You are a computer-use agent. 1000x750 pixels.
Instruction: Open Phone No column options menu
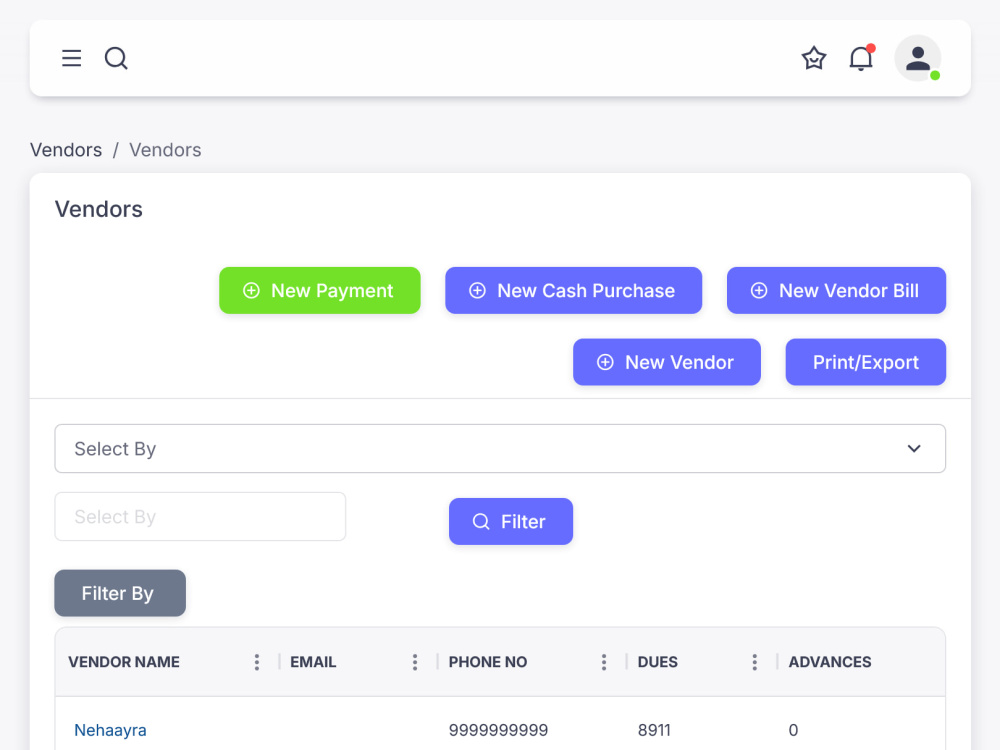coord(604,662)
